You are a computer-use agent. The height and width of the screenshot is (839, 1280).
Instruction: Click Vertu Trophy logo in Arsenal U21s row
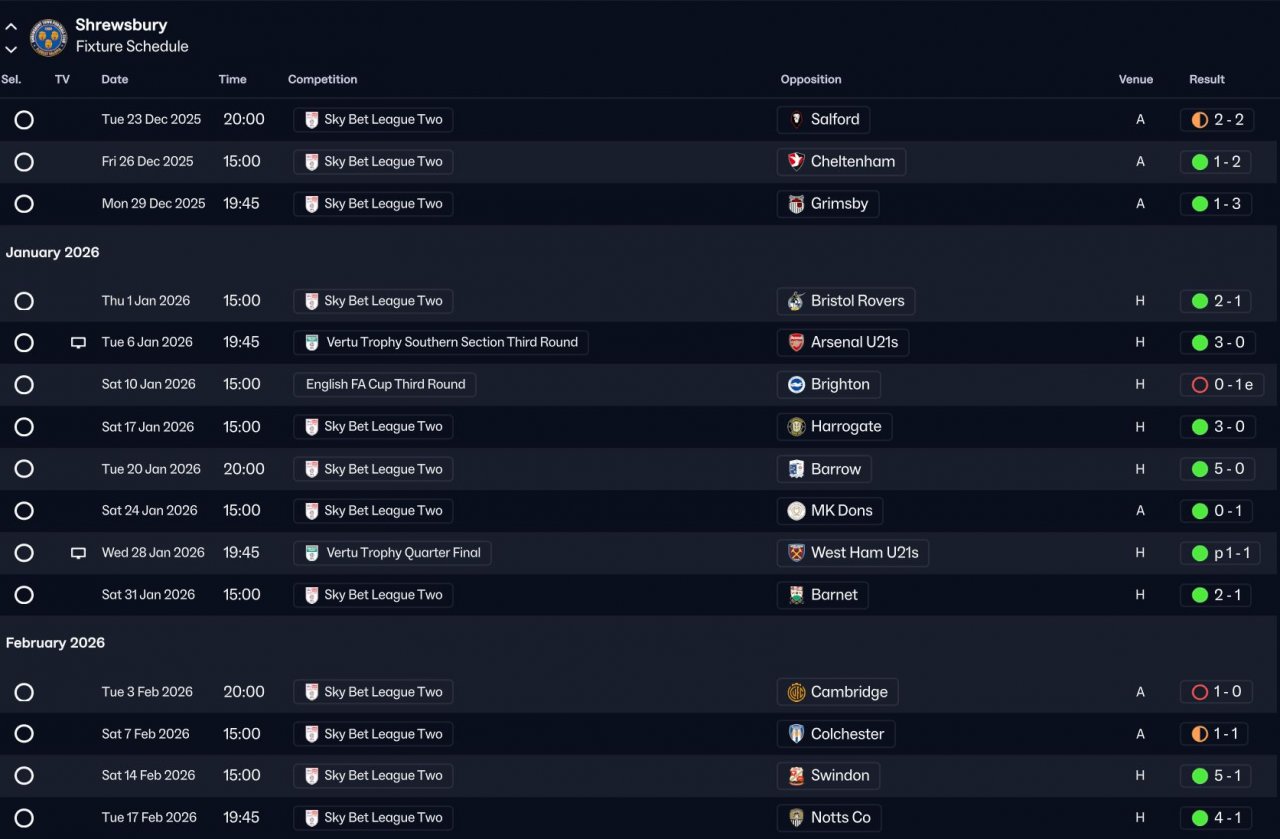click(311, 343)
